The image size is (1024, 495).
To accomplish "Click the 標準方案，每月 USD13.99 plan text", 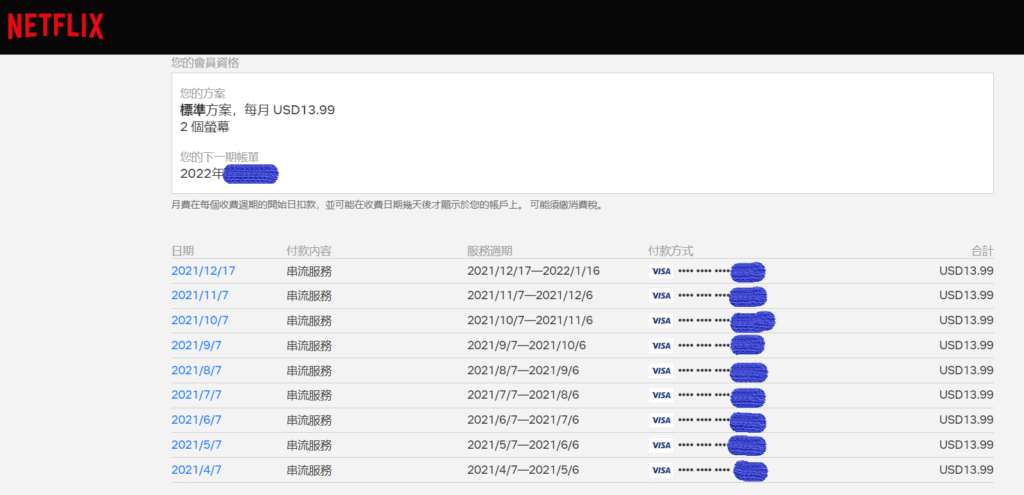I will coord(257,110).
